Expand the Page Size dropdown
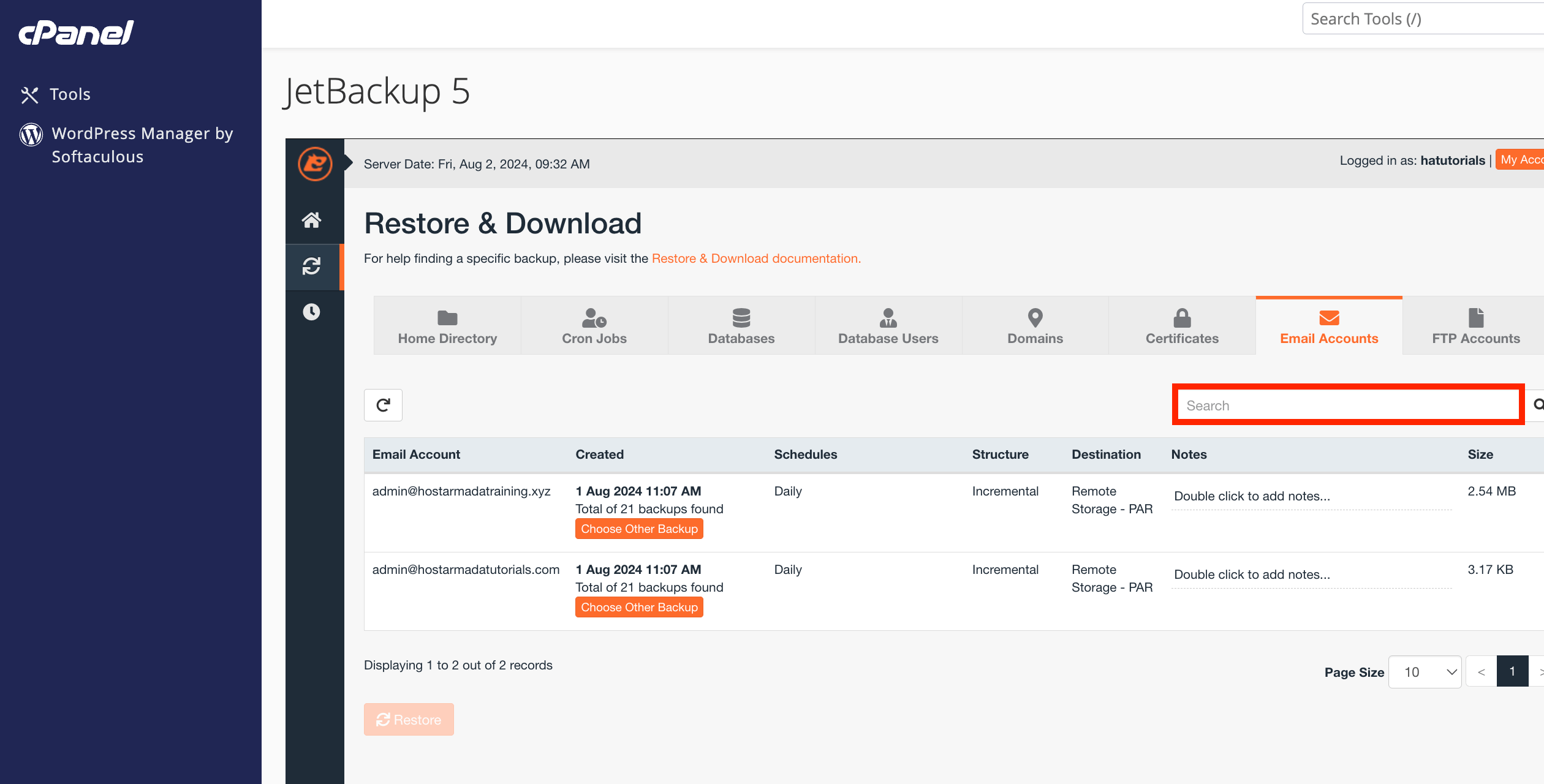 pos(1425,672)
